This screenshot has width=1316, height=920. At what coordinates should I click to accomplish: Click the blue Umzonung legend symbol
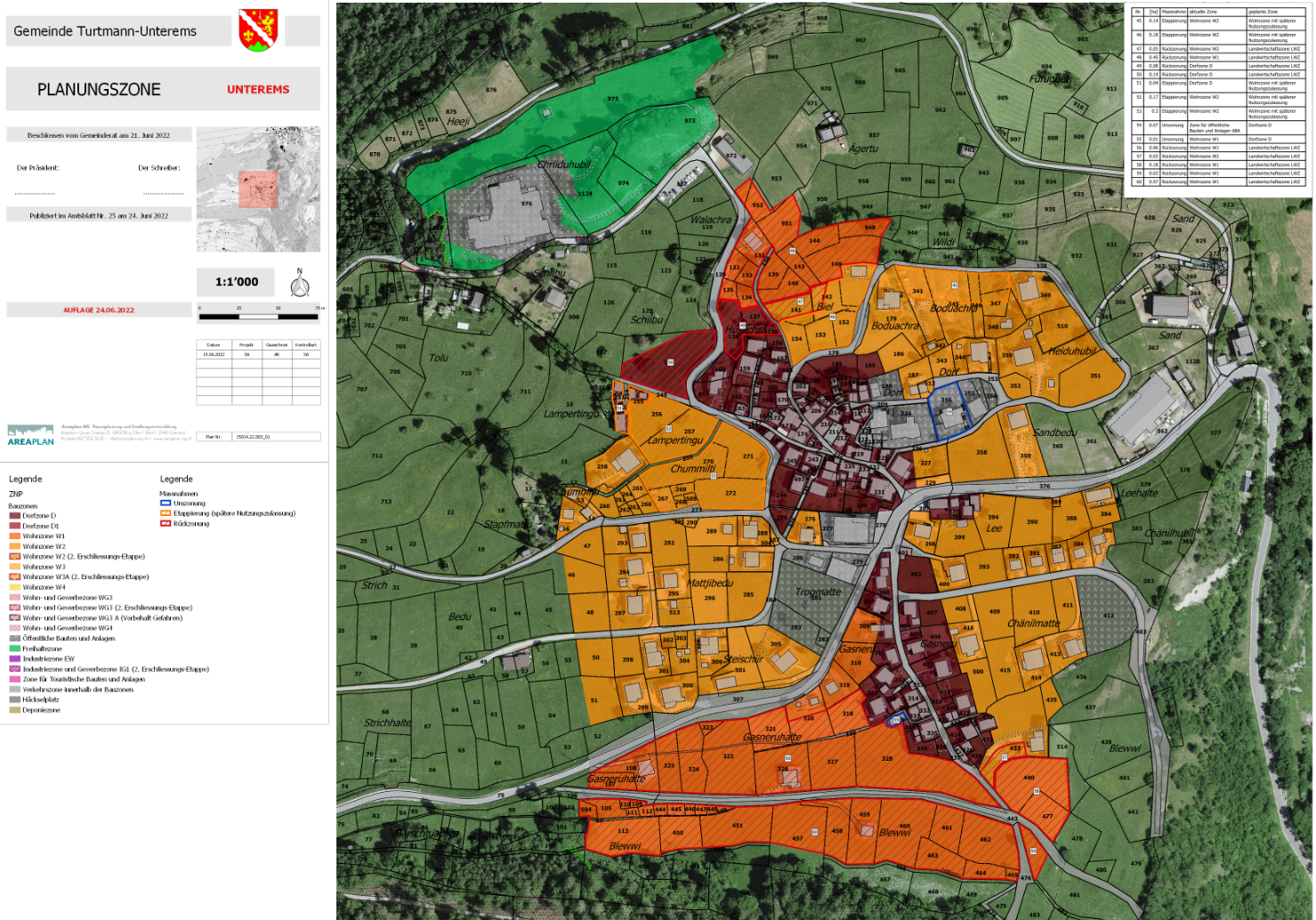[x=165, y=504]
